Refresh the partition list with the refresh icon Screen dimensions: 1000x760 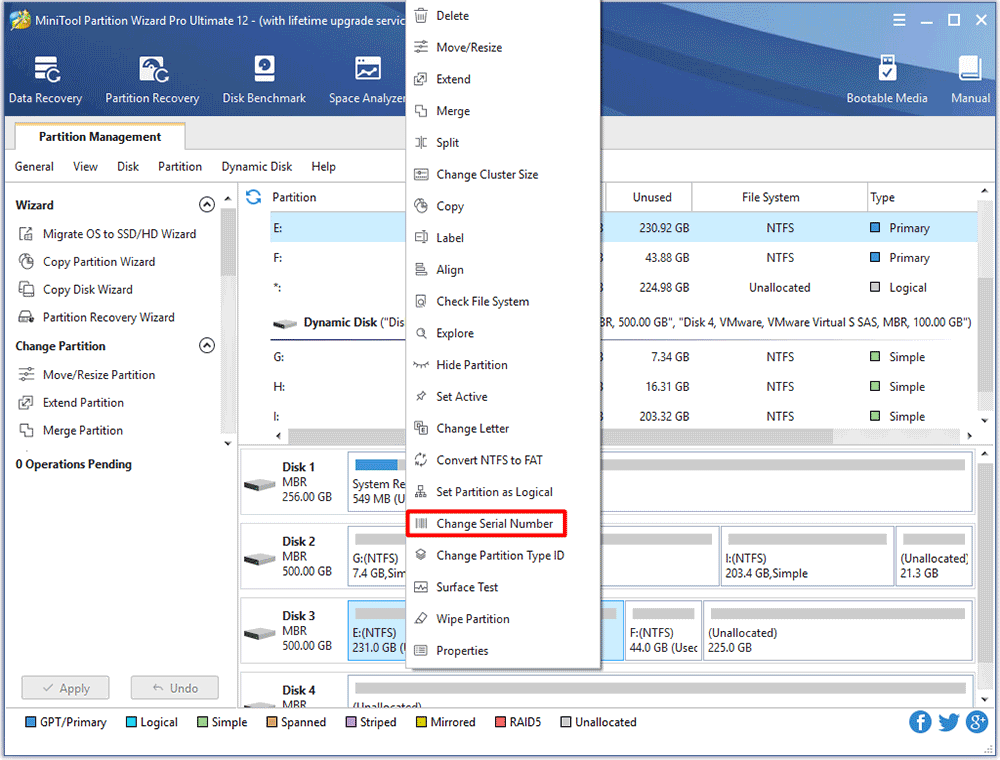tap(253, 197)
